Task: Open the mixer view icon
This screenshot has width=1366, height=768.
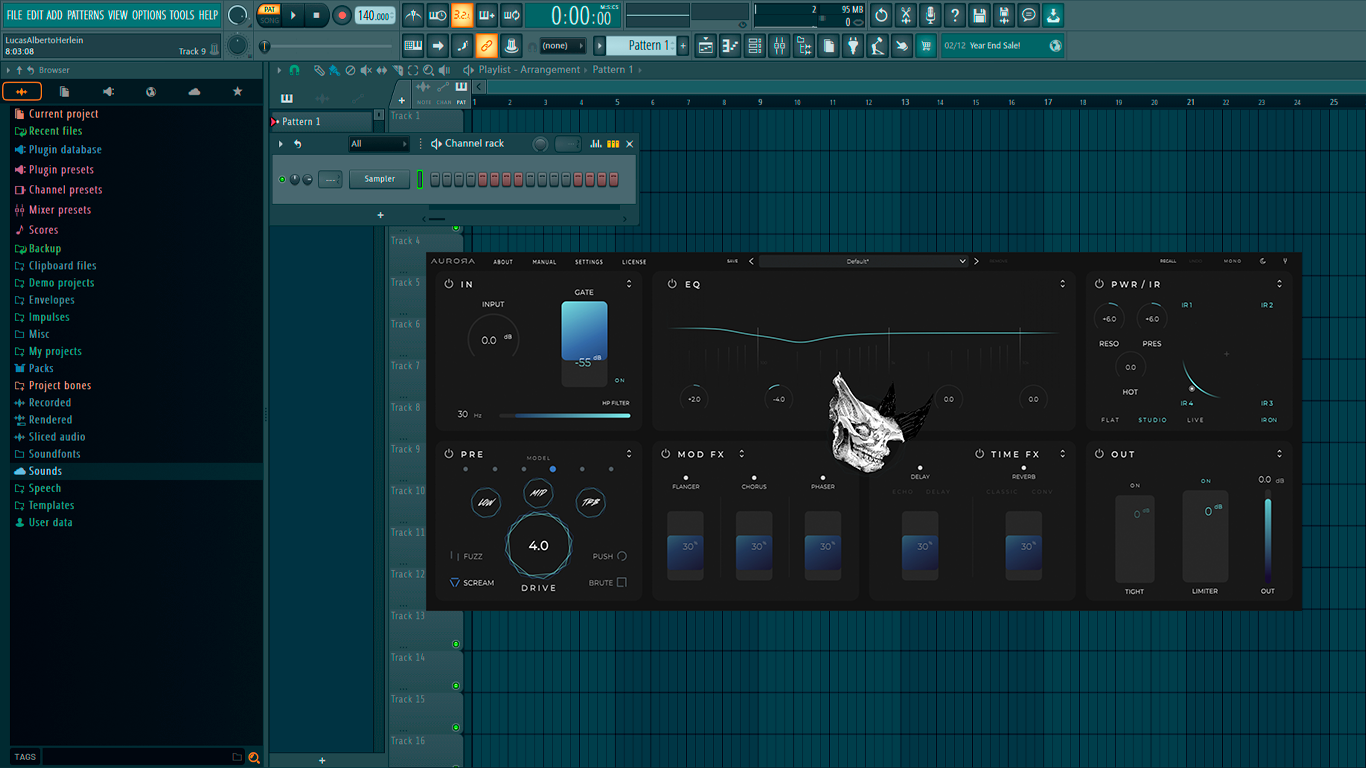Action: [779, 46]
